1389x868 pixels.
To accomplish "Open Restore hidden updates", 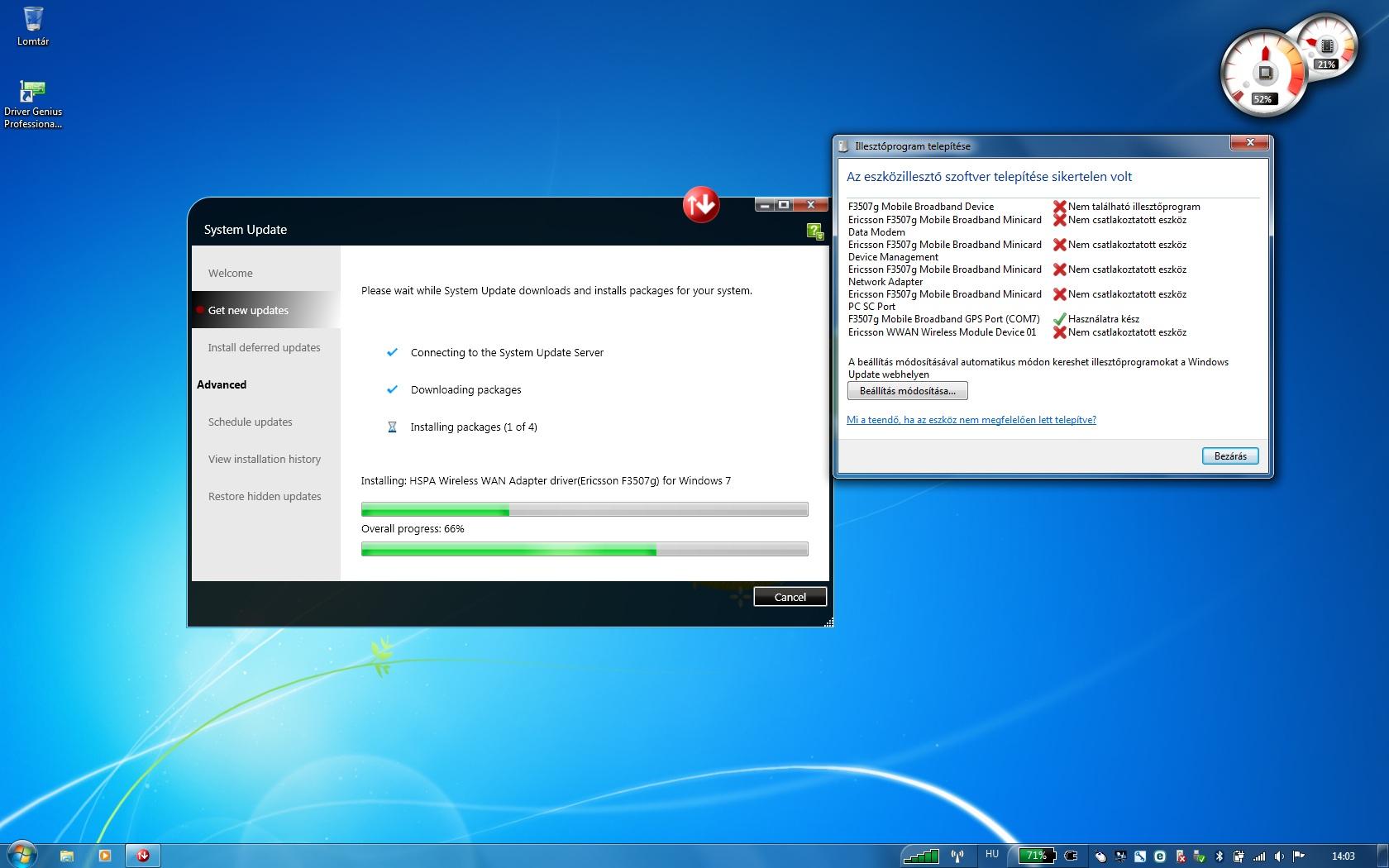I will (265, 496).
